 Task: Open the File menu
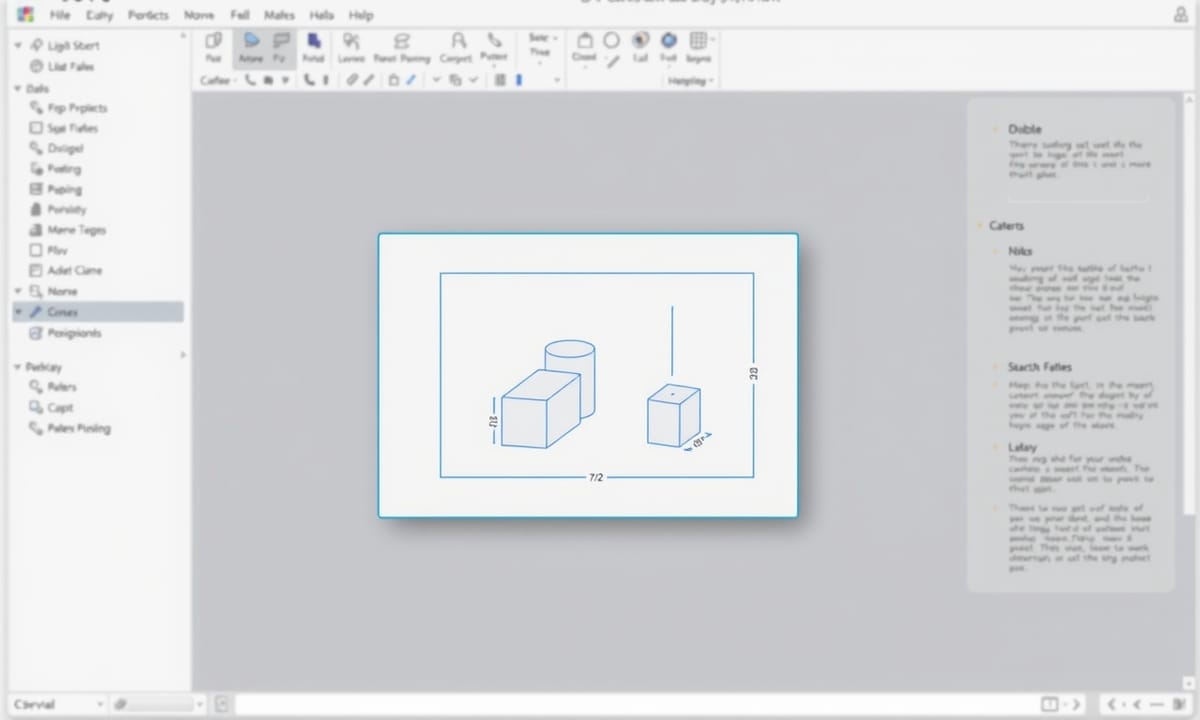pos(59,15)
